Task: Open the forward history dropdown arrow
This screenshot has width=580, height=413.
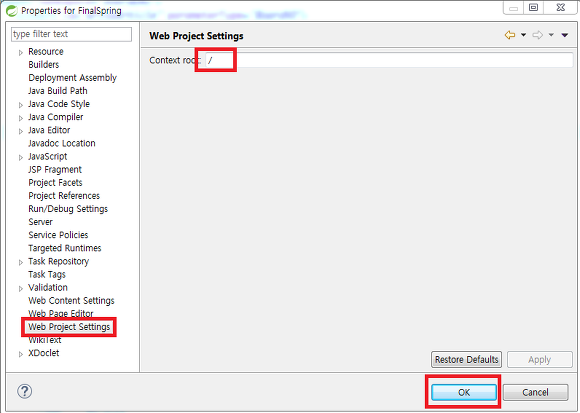Action: coord(551,35)
